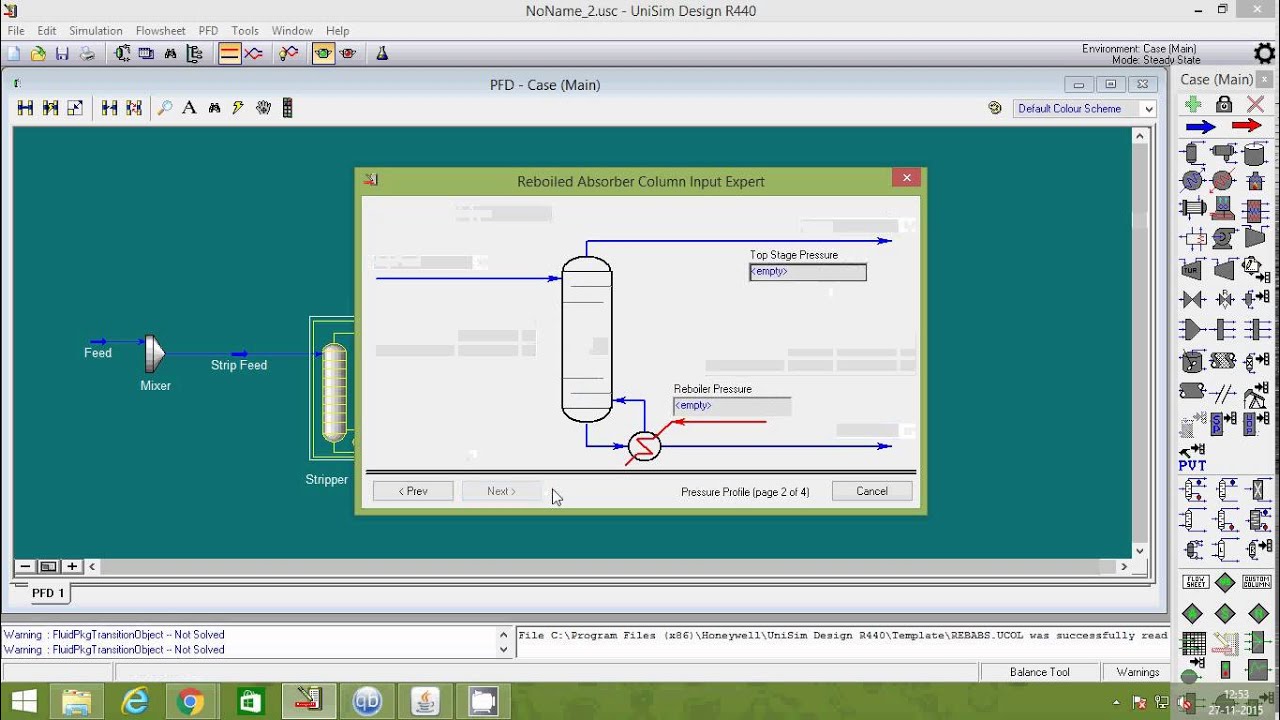
Task: Open Google Chrome from taskbar
Action: click(191, 702)
